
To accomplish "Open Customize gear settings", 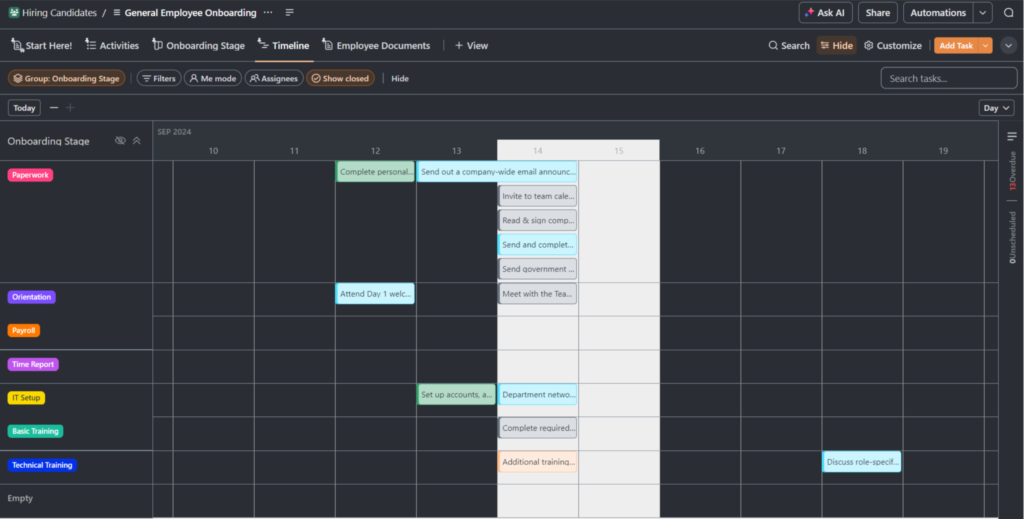I will tap(893, 46).
